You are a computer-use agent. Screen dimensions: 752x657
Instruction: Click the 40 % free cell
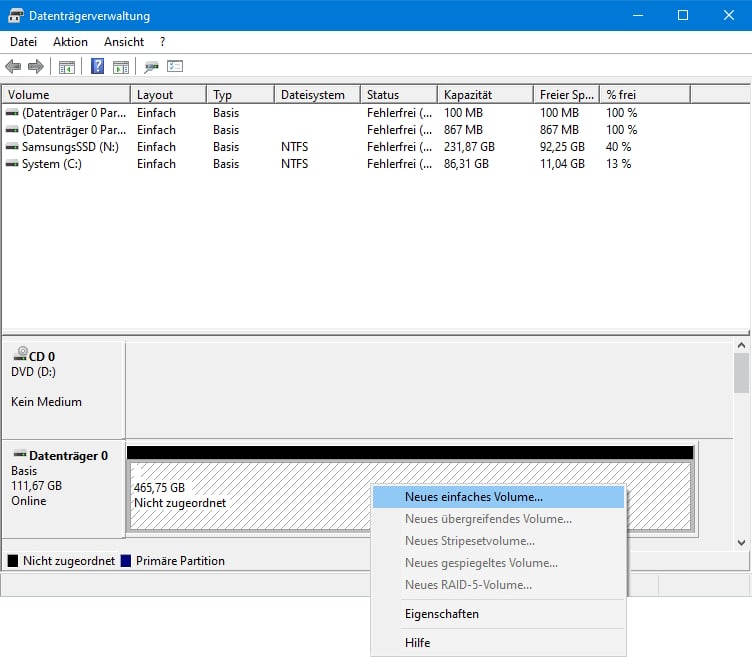[x=618, y=147]
